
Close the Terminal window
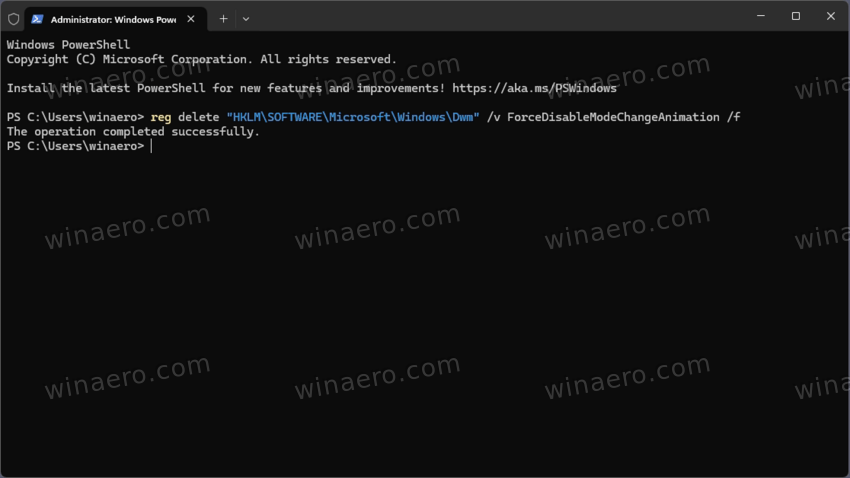tap(830, 16)
